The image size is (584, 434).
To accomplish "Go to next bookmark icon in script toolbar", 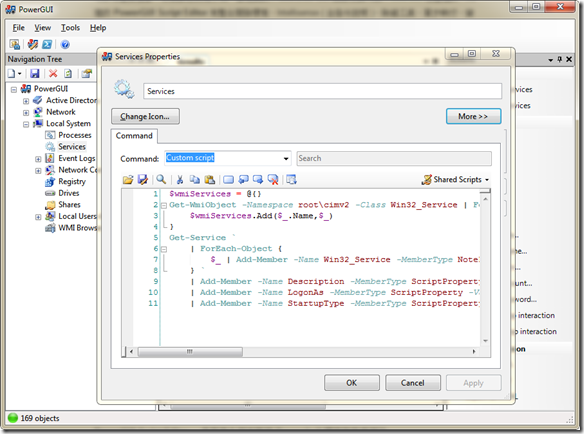I will (x=258, y=180).
